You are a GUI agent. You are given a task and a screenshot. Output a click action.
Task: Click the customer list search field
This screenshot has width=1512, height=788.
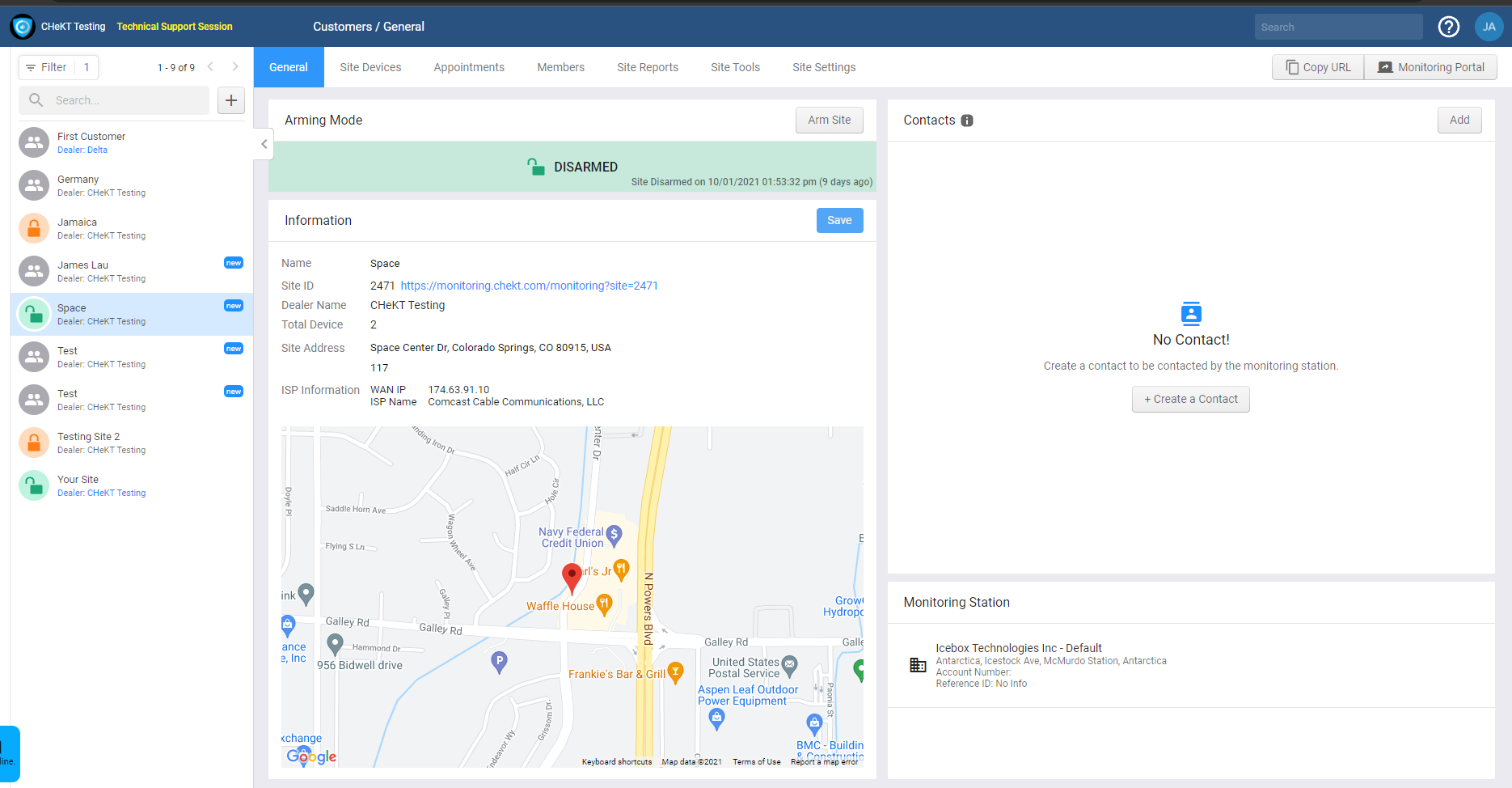tap(114, 100)
